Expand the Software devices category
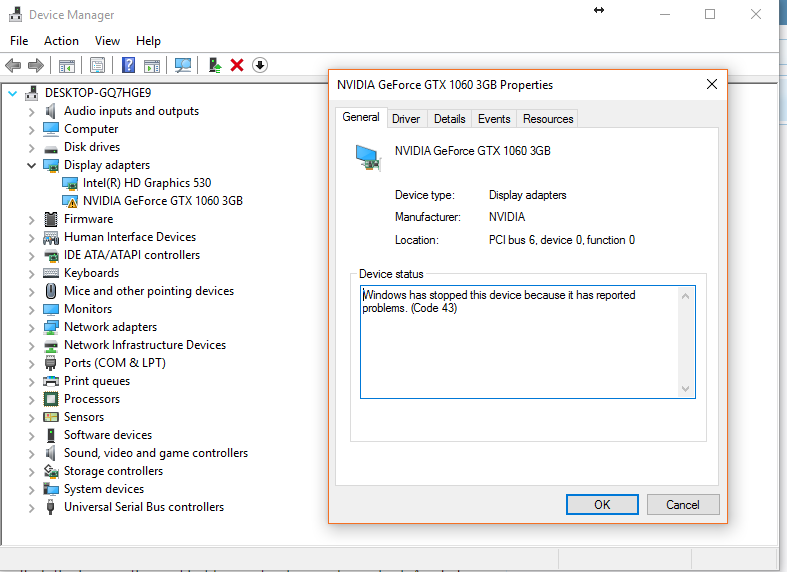This screenshot has width=787, height=572. click(x=31, y=436)
